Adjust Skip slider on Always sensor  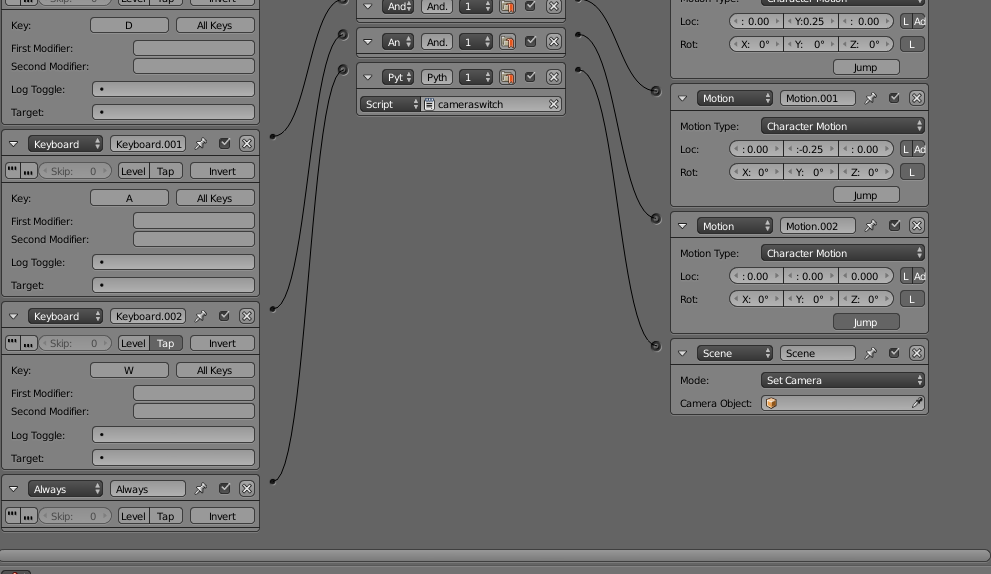pyautogui.click(x=75, y=516)
